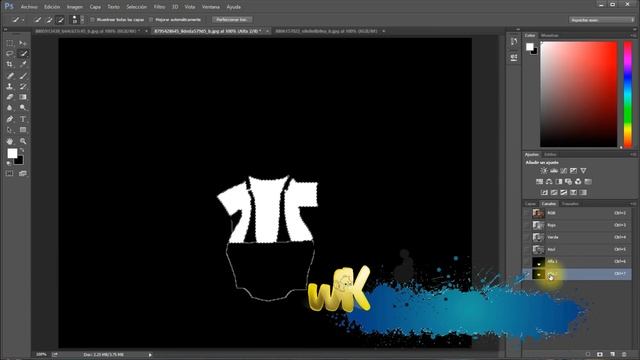Select the Path Selection tool
The image size is (640, 360).
(10, 130)
